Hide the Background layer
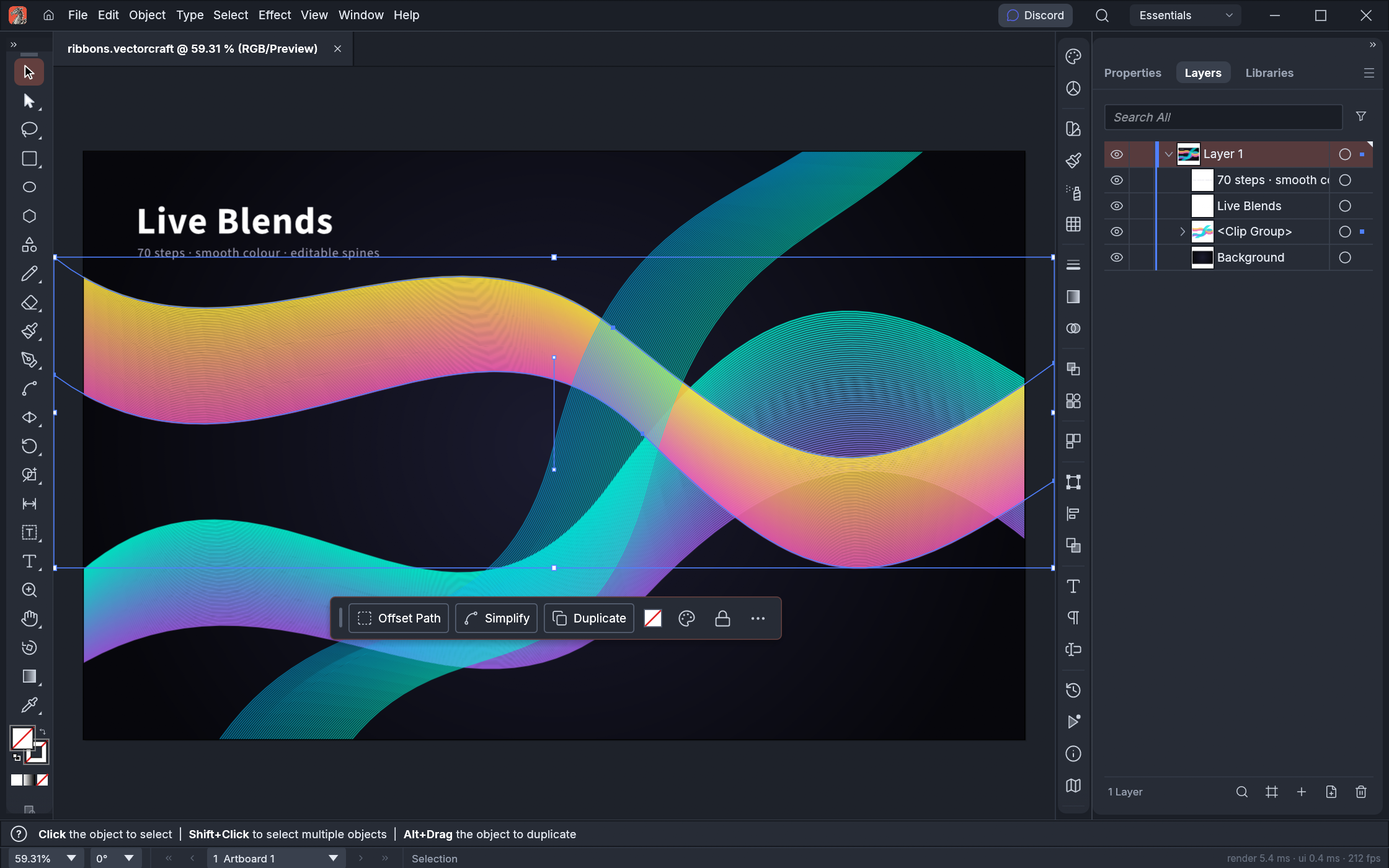 click(1116, 257)
